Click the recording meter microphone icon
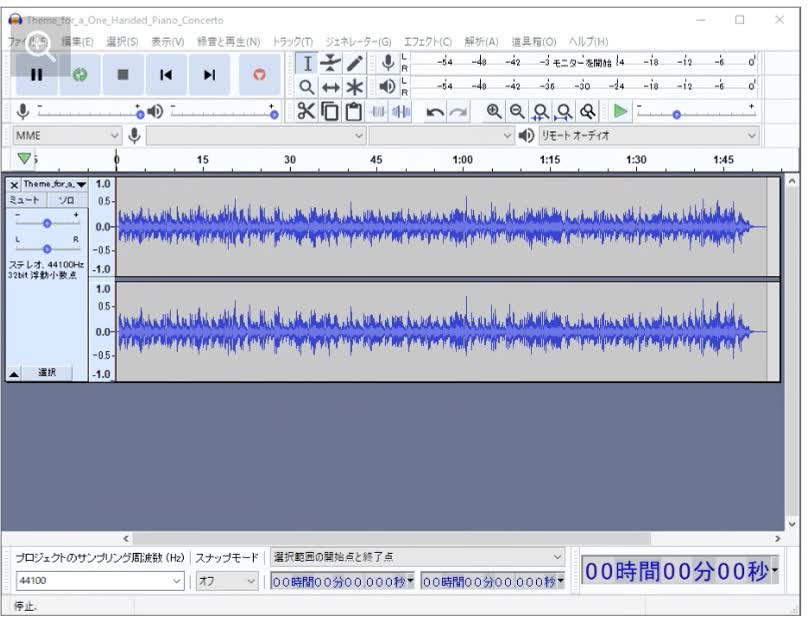Image resolution: width=808 pixels, height=621 pixels. pos(388,63)
